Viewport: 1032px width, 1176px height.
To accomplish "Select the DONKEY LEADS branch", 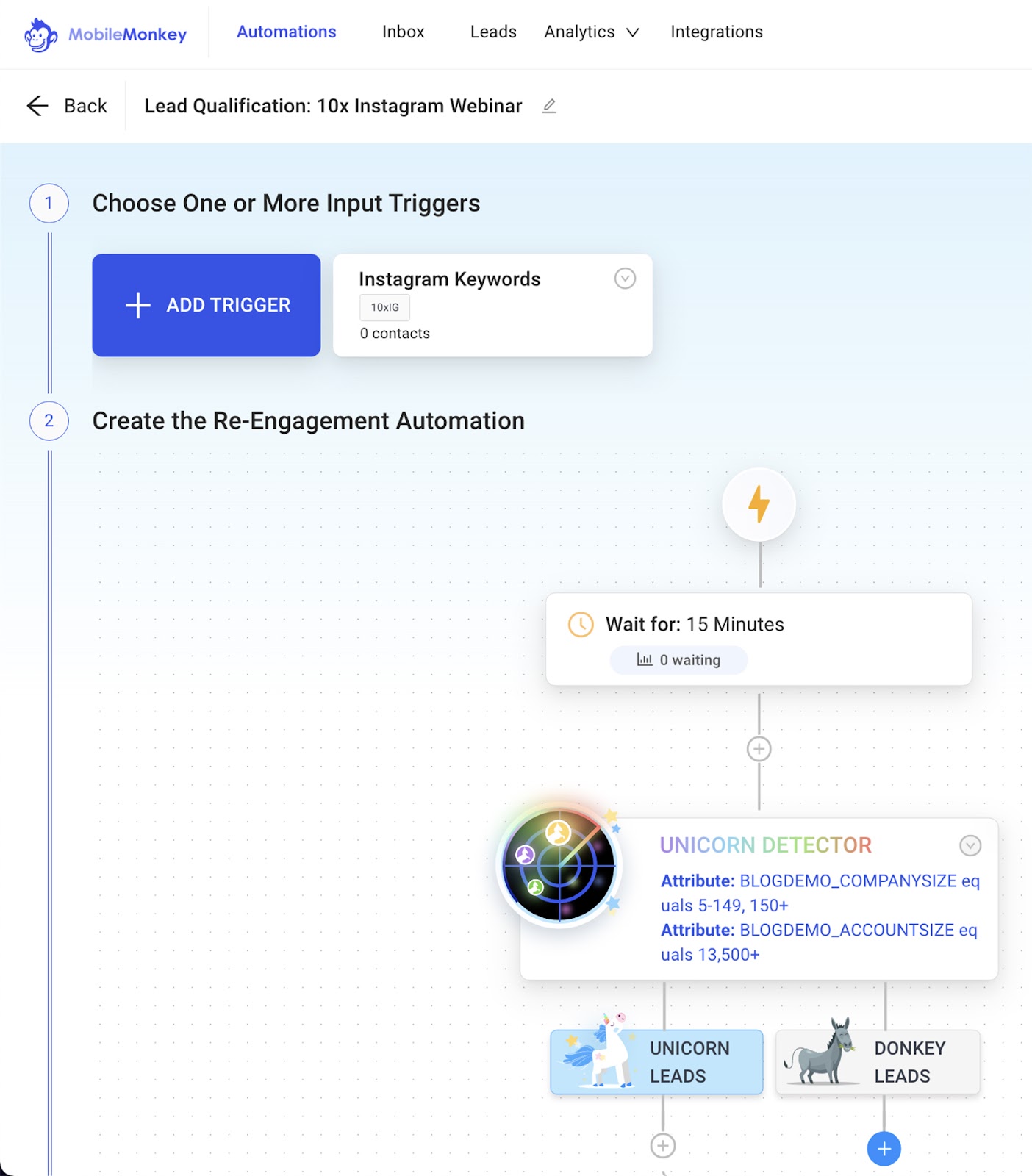I will click(878, 1062).
